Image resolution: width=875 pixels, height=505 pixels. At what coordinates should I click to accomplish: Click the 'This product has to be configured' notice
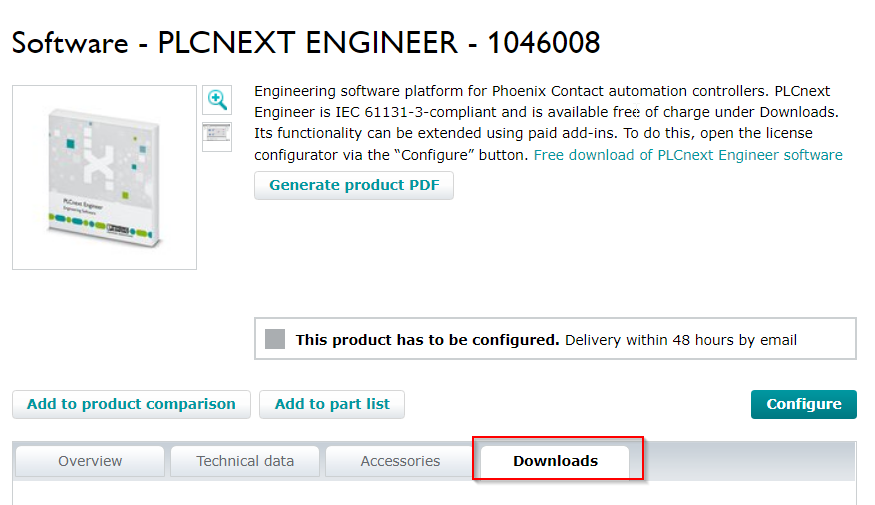(x=427, y=339)
